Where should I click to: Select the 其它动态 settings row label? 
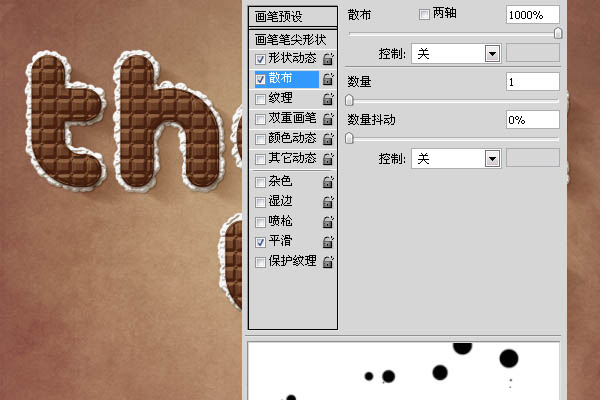click(292, 158)
